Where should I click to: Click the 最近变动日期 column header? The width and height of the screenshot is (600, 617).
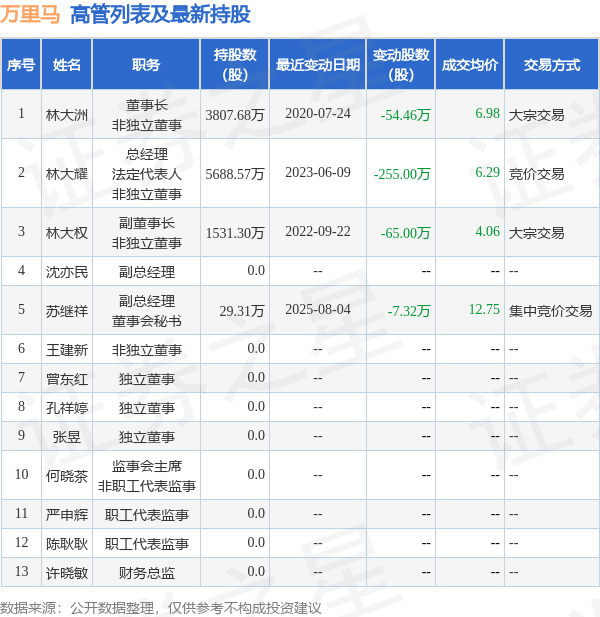point(318,65)
